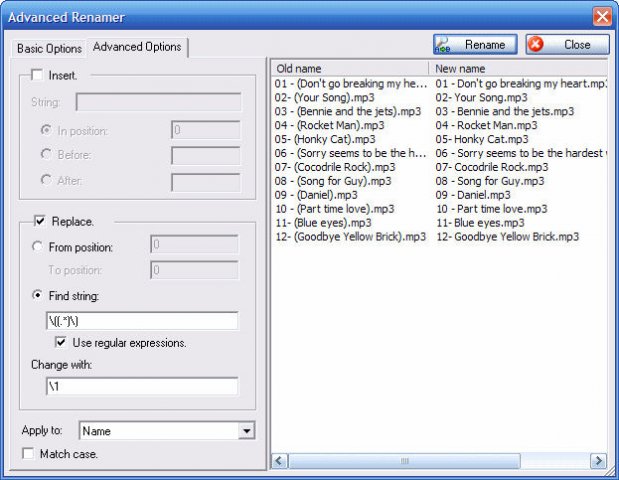Click the horizontal scrollbar thumb
The image size is (619, 480).
tap(404, 461)
